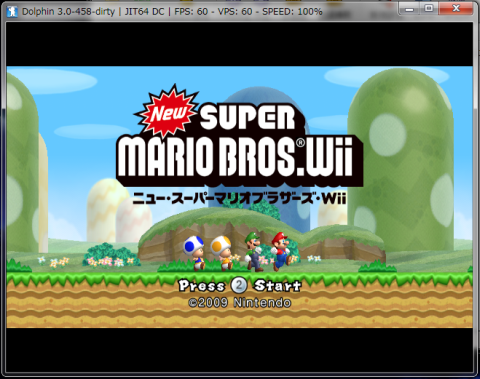Click the Blue Toad character
The height and width of the screenshot is (379, 480).
pos(195,253)
